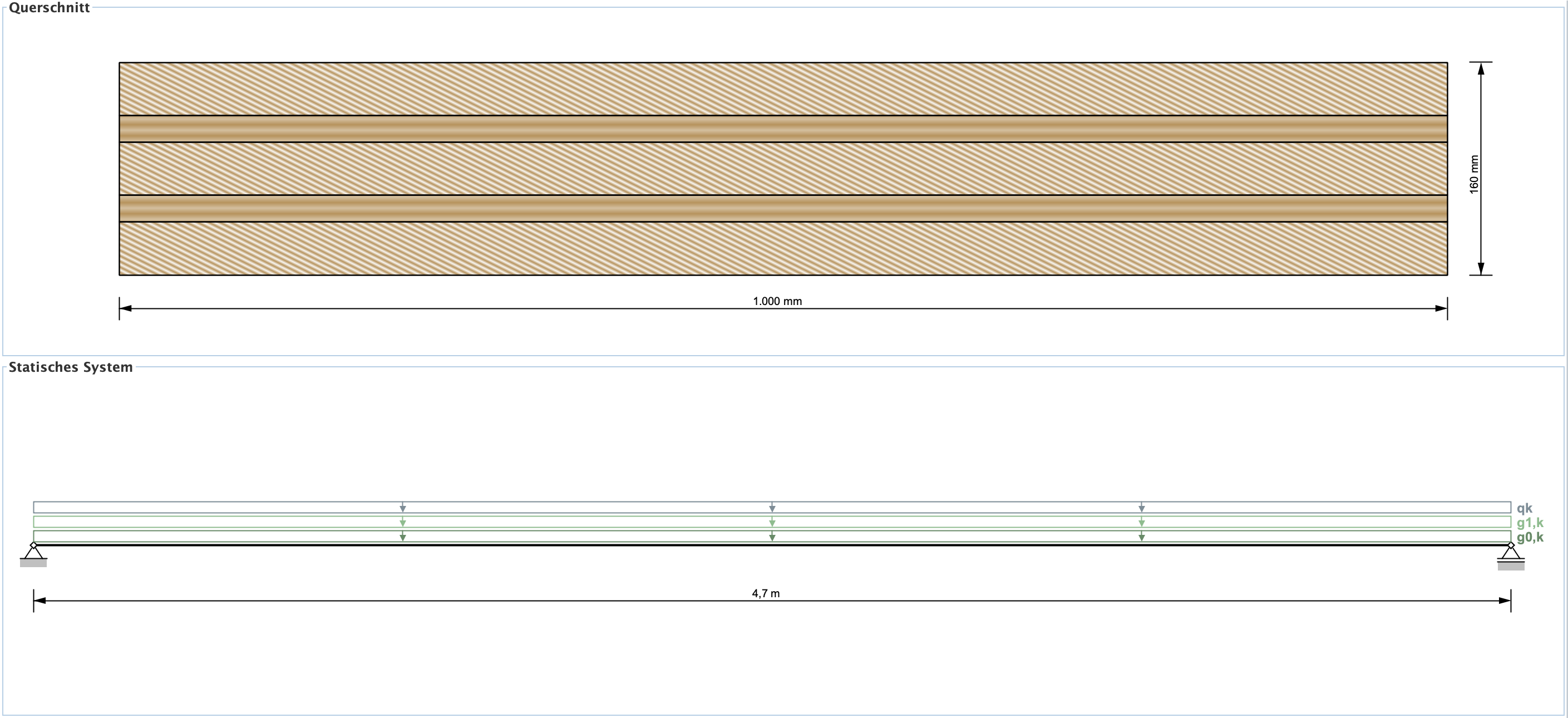Click the left pinned support symbol

tap(33, 553)
